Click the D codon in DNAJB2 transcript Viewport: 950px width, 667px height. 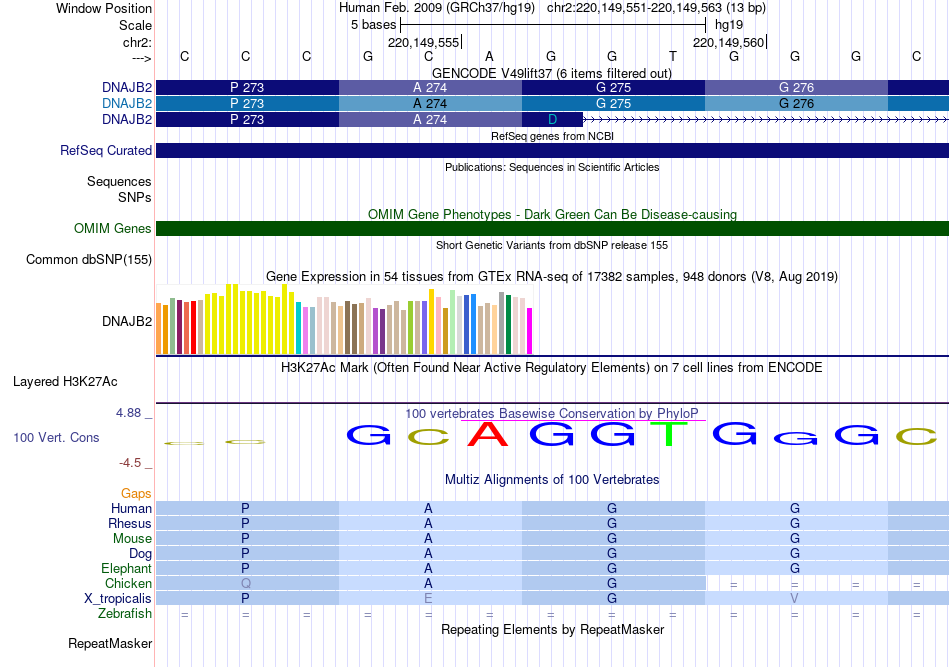(552, 119)
